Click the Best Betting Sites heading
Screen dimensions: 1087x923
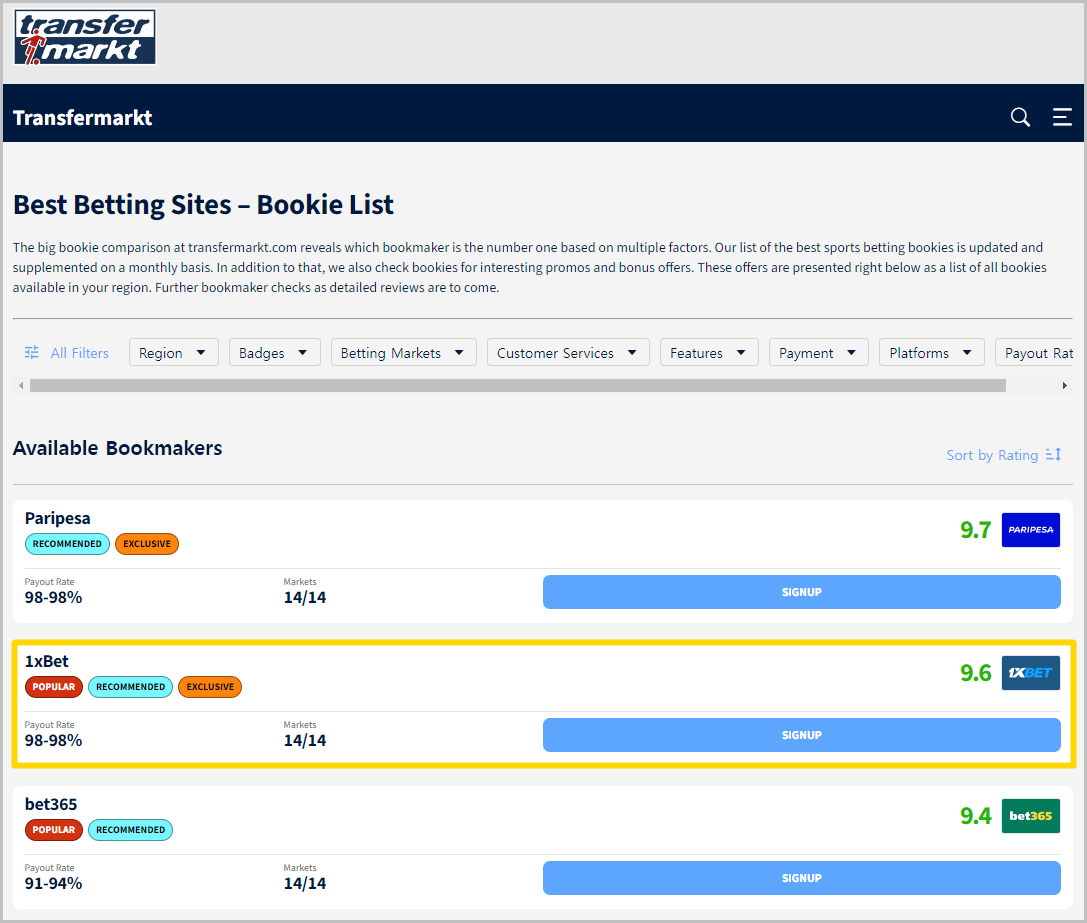(x=203, y=205)
